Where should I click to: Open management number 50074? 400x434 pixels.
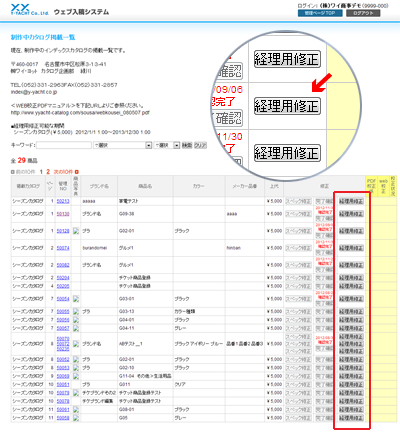pos(63,248)
